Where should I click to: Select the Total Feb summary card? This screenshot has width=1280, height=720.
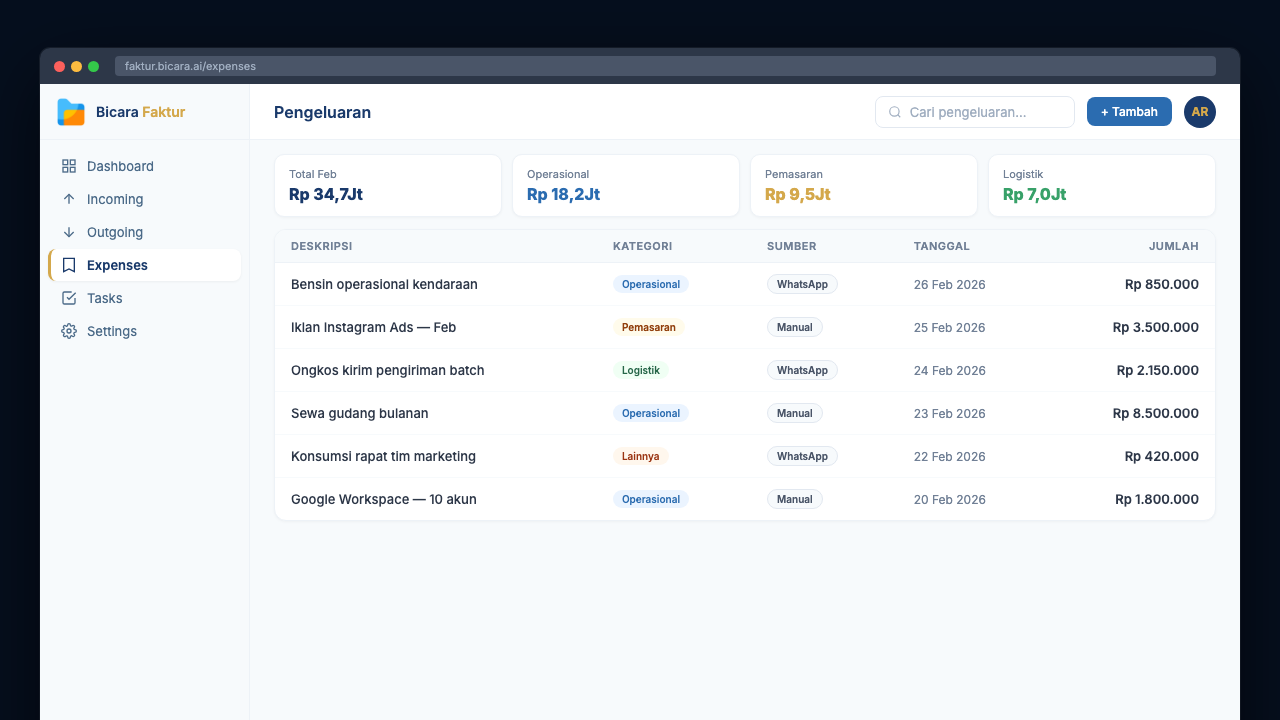pos(387,185)
